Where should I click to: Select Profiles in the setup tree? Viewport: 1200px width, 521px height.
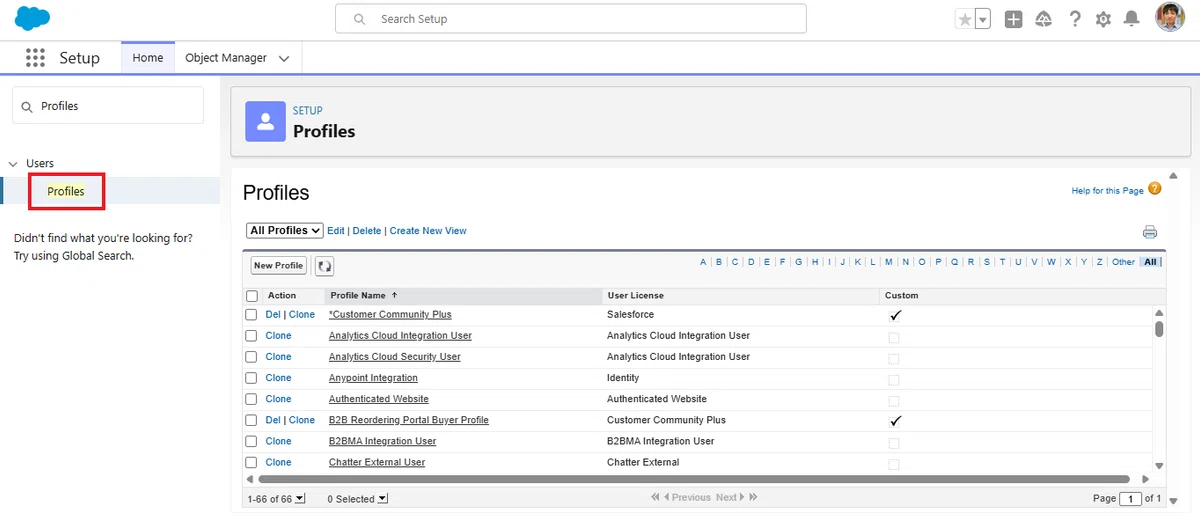66,191
